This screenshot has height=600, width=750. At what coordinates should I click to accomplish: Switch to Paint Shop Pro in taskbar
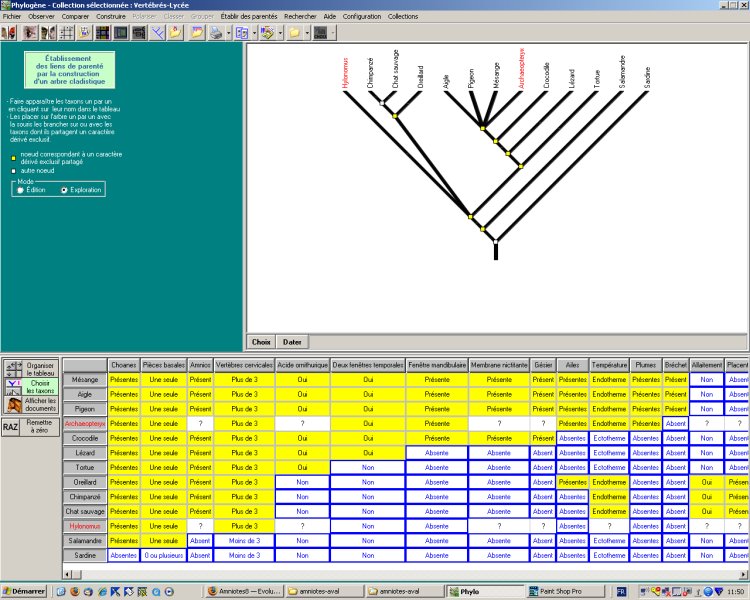560,591
